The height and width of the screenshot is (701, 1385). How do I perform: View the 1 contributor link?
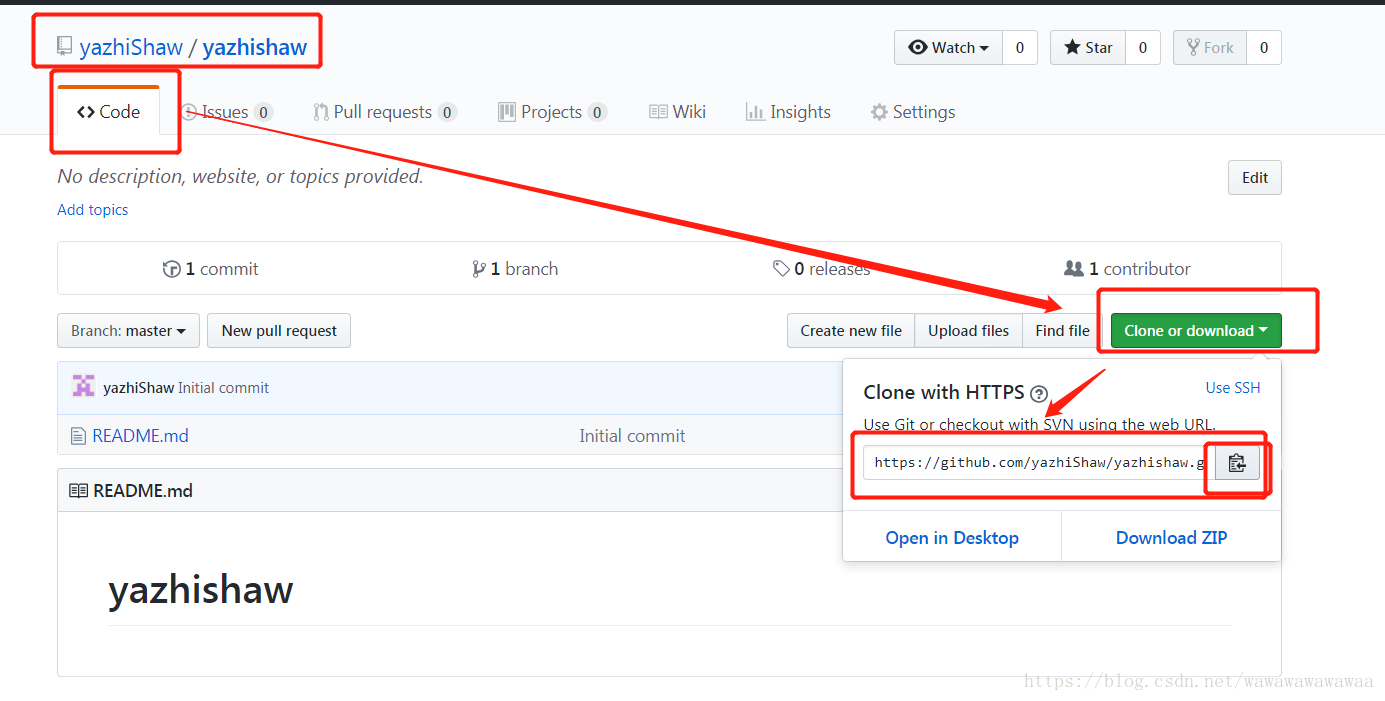point(1127,269)
